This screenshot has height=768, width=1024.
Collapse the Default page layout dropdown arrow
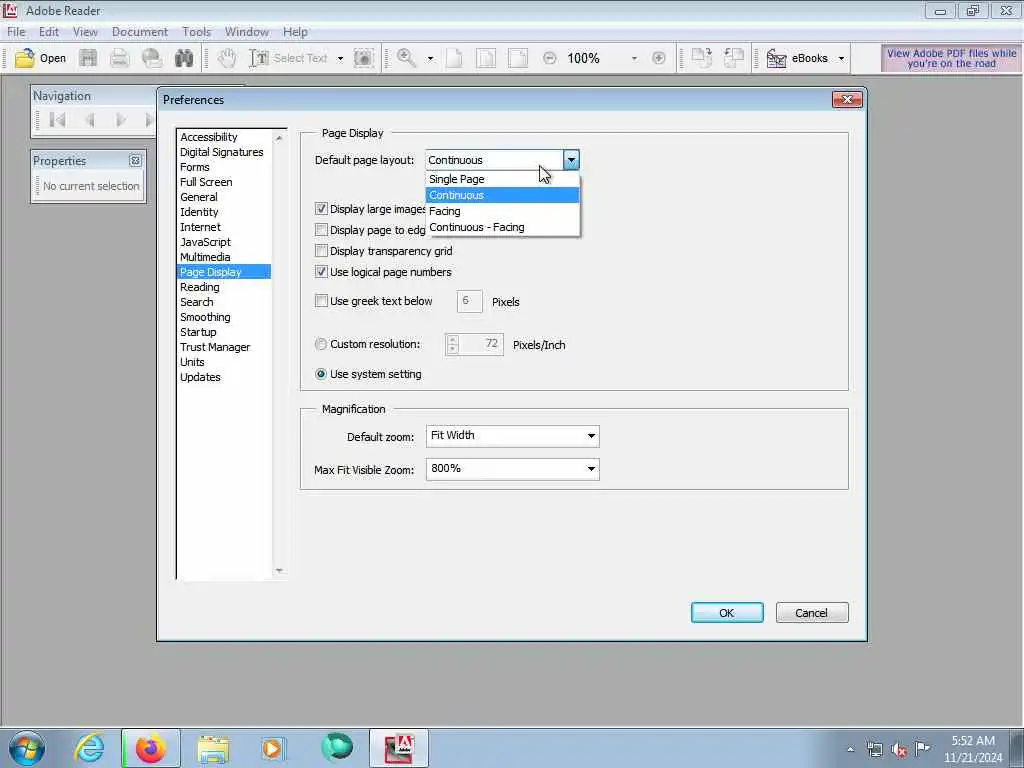[x=571, y=160]
